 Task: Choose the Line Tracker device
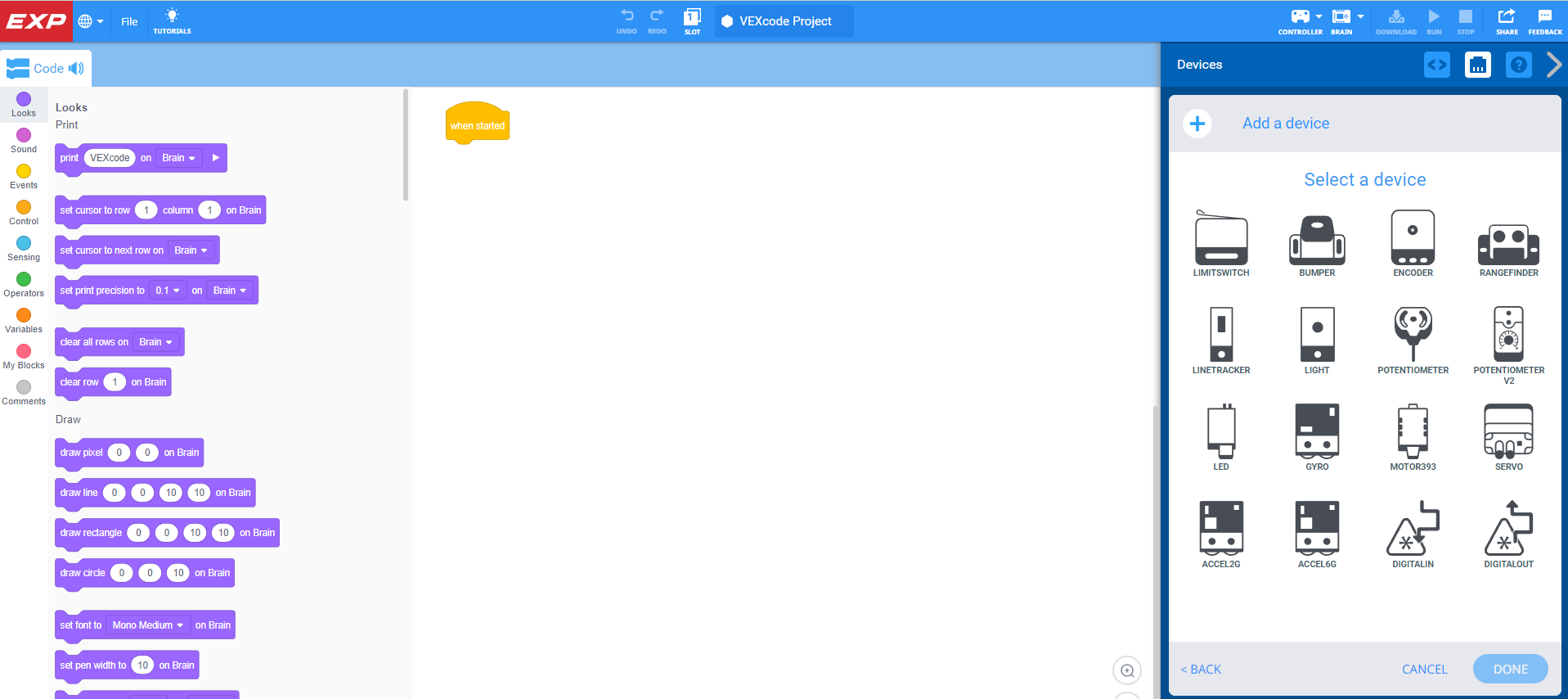click(1220, 336)
